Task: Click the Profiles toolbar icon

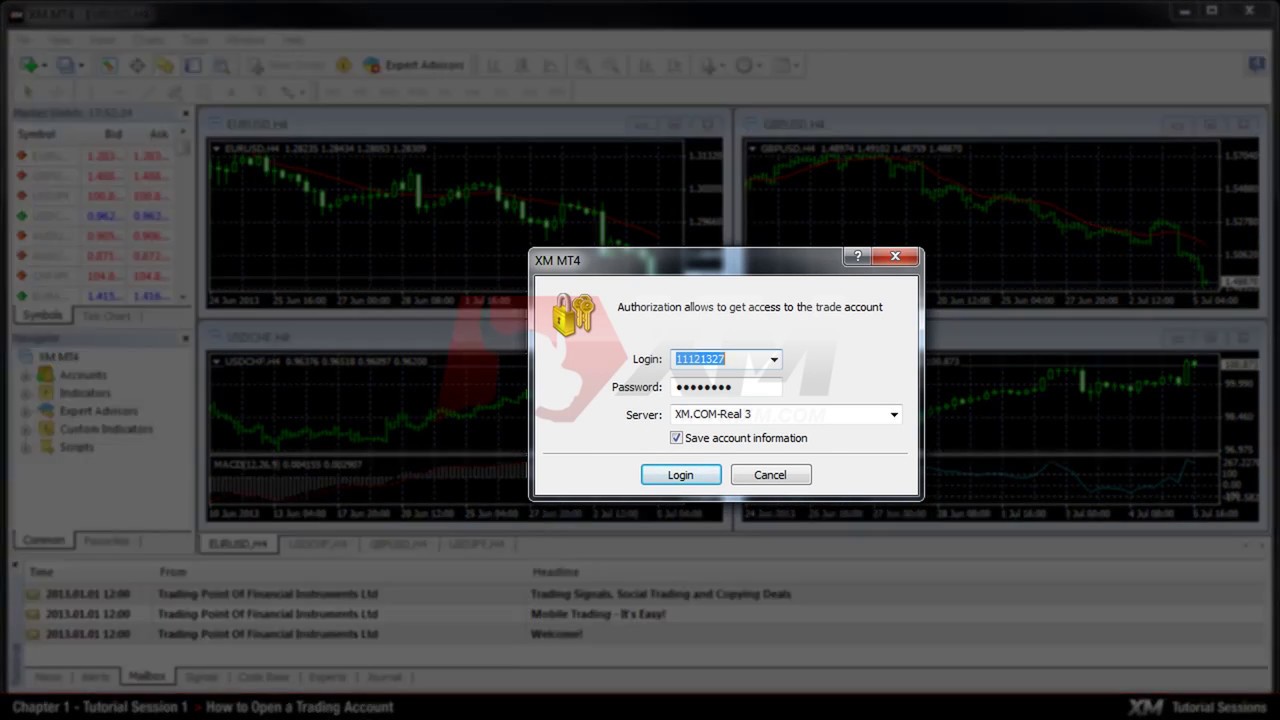Action: click(x=65, y=65)
